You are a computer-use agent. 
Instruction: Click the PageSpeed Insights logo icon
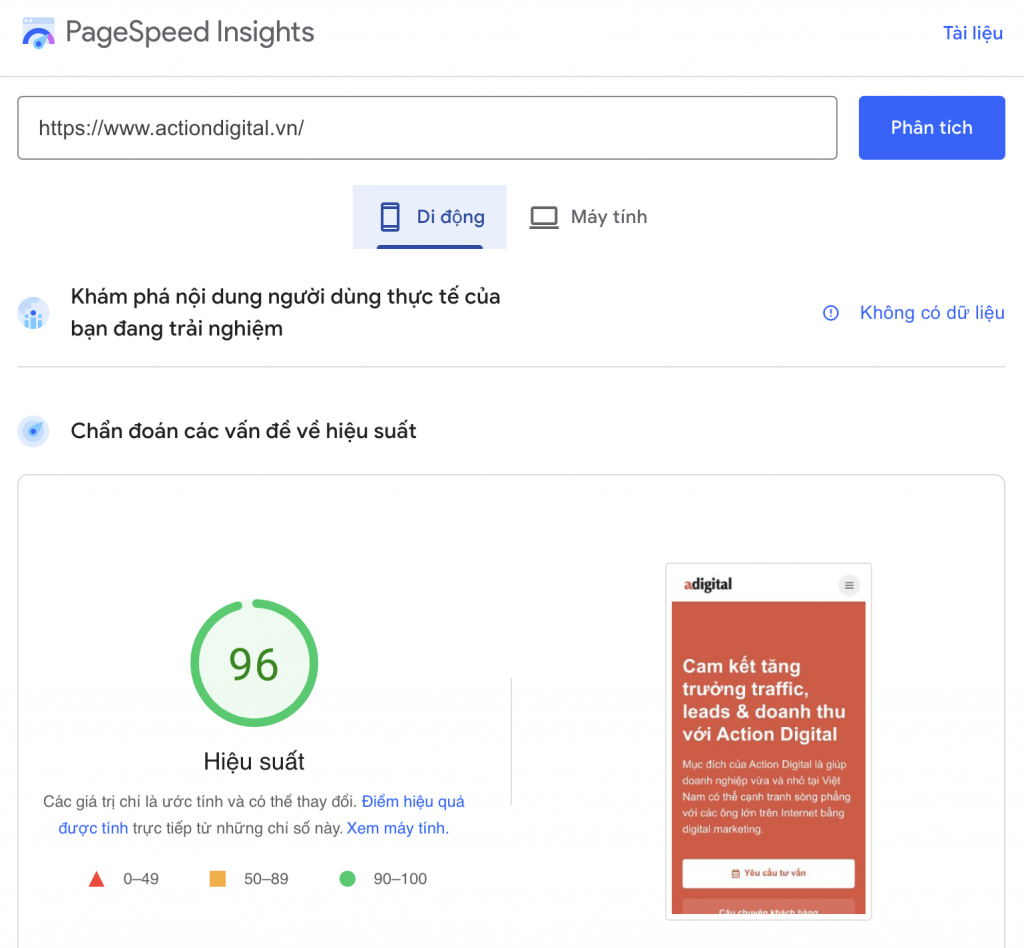pyautogui.click(x=38, y=33)
